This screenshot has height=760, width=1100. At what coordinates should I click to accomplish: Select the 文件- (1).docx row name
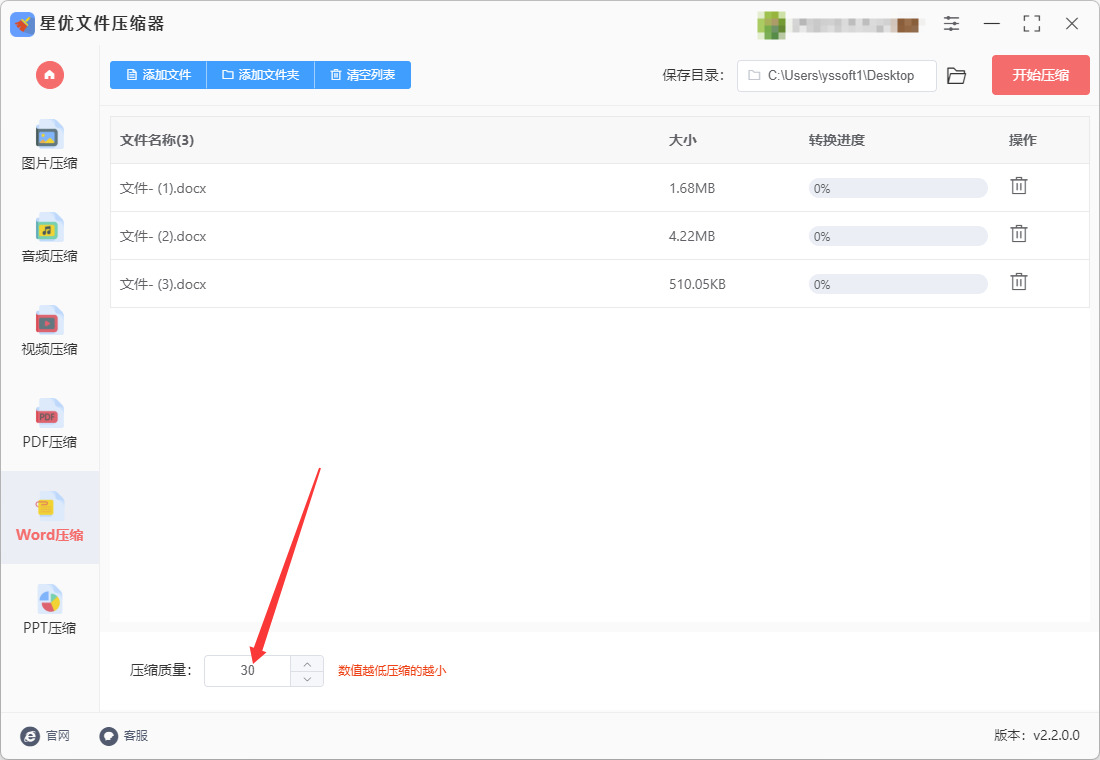click(163, 188)
